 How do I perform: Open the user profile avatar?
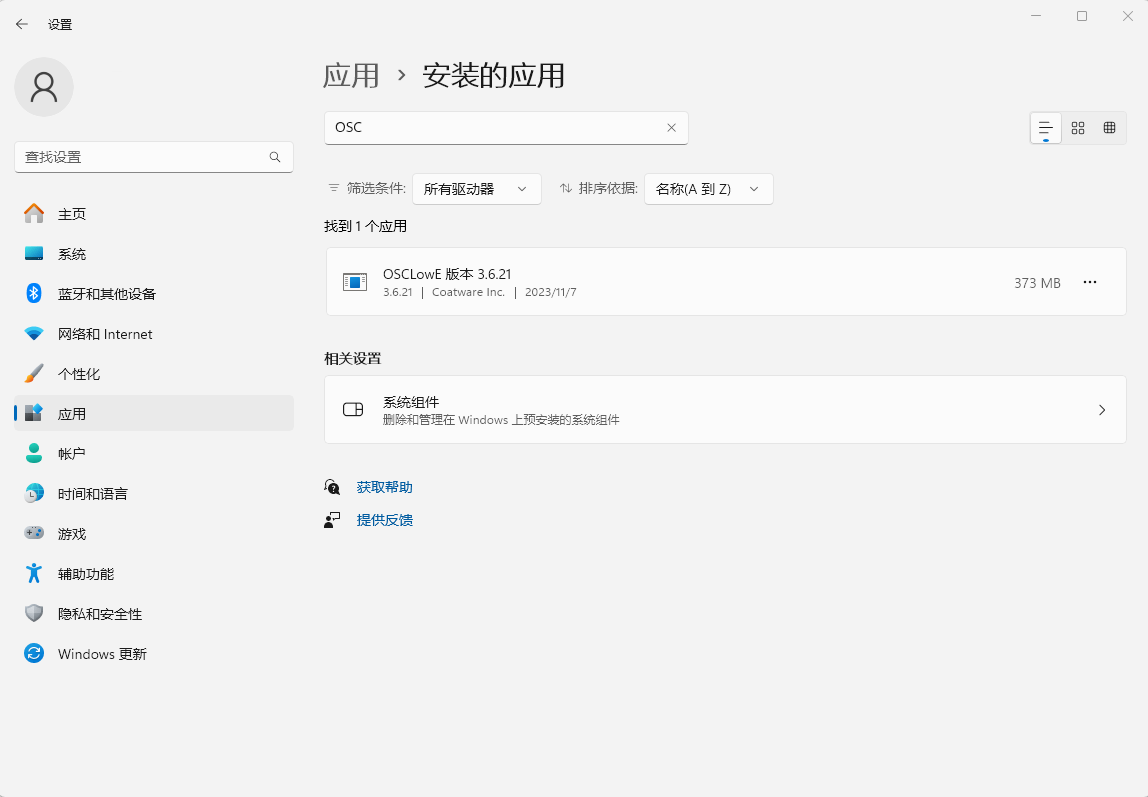coord(44,87)
